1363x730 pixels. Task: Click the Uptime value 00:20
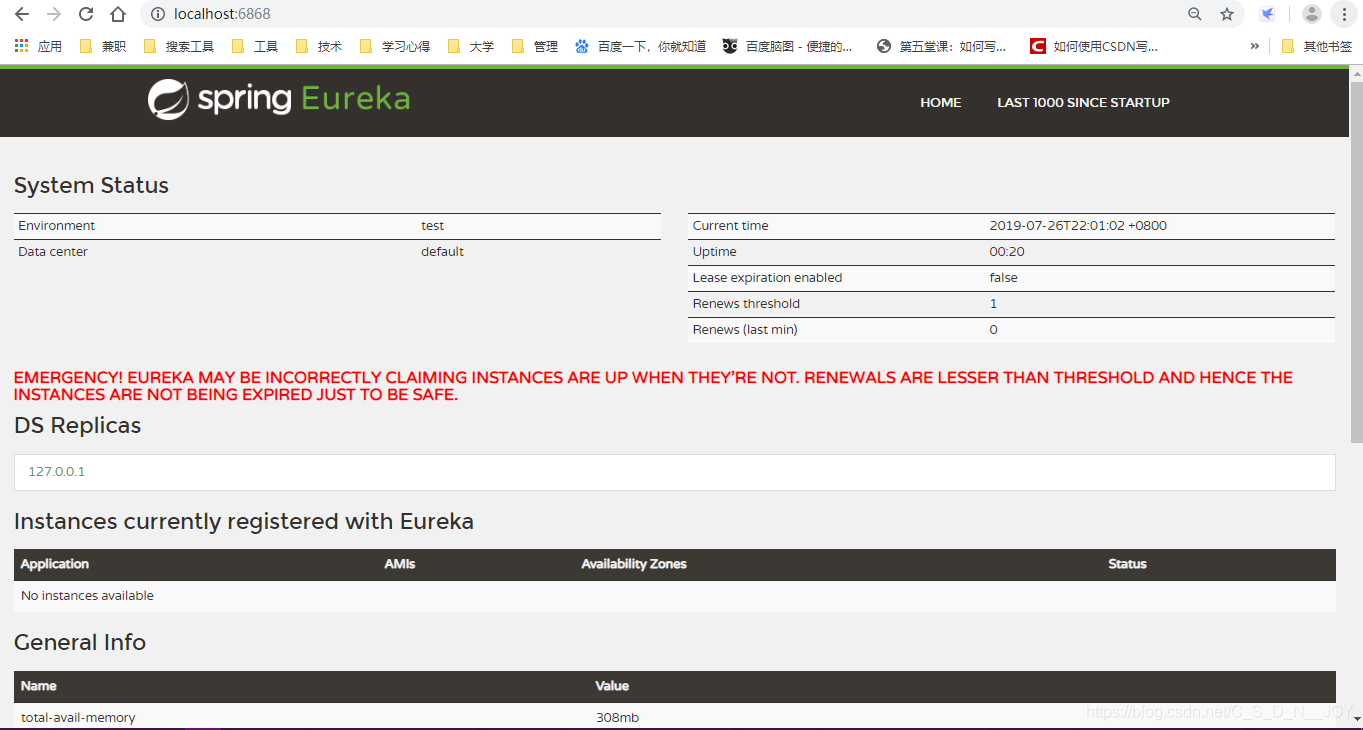1007,252
